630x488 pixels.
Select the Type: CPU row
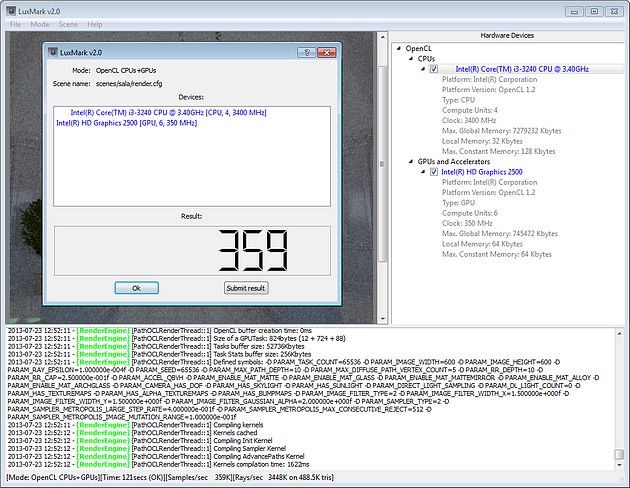tap(458, 100)
